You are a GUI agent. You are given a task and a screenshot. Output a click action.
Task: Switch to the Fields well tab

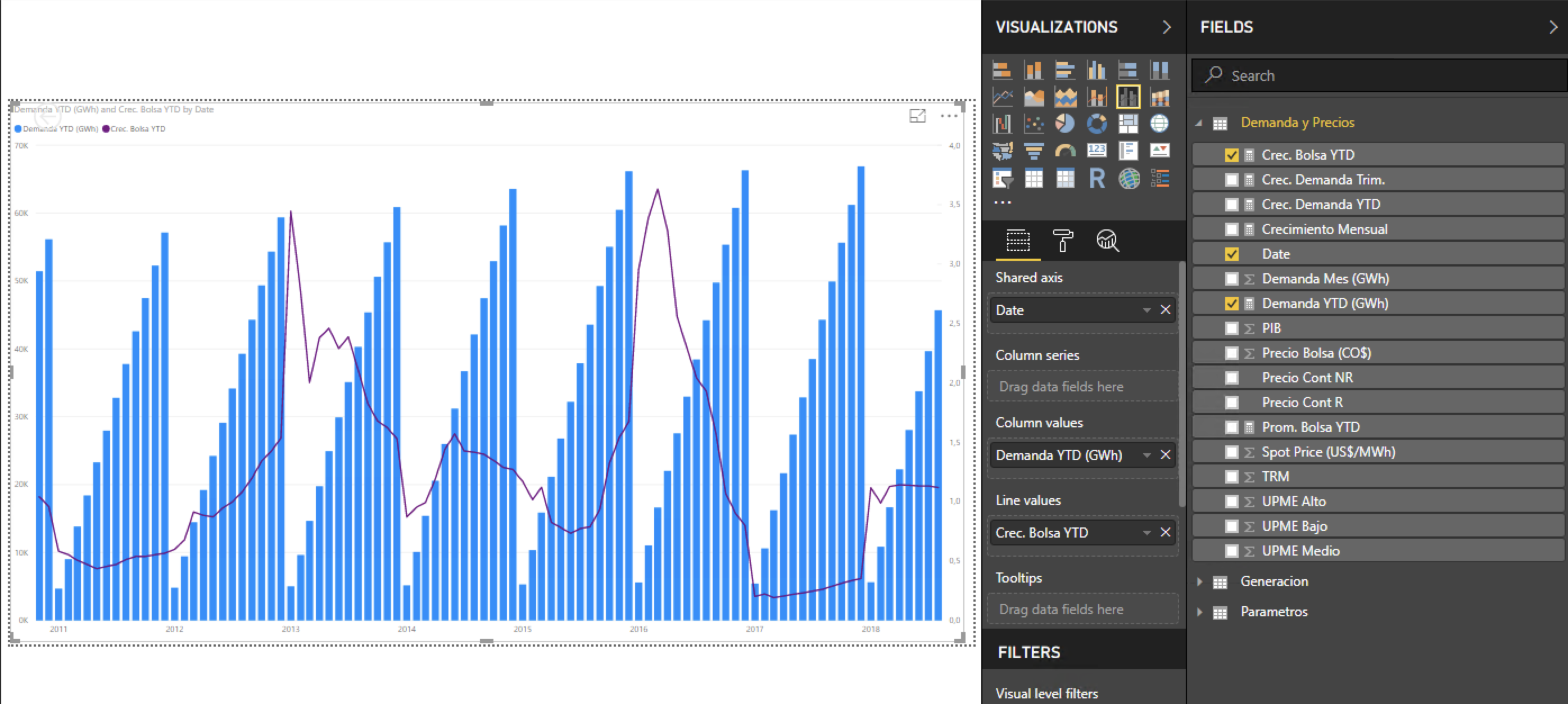[x=1018, y=241]
